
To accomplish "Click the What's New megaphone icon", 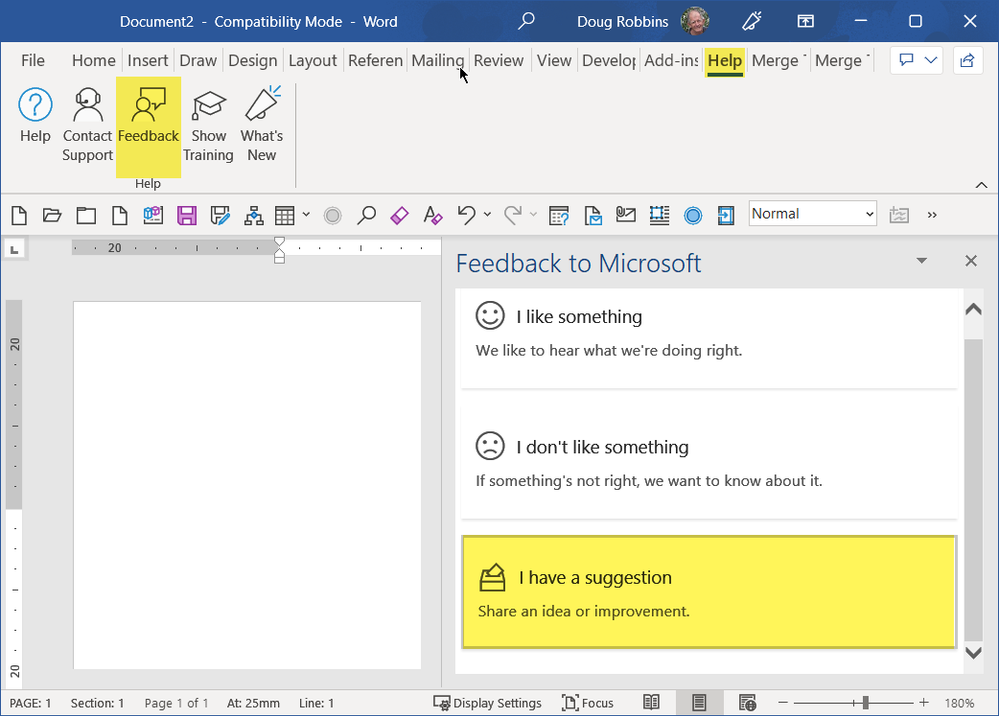I will point(262,104).
